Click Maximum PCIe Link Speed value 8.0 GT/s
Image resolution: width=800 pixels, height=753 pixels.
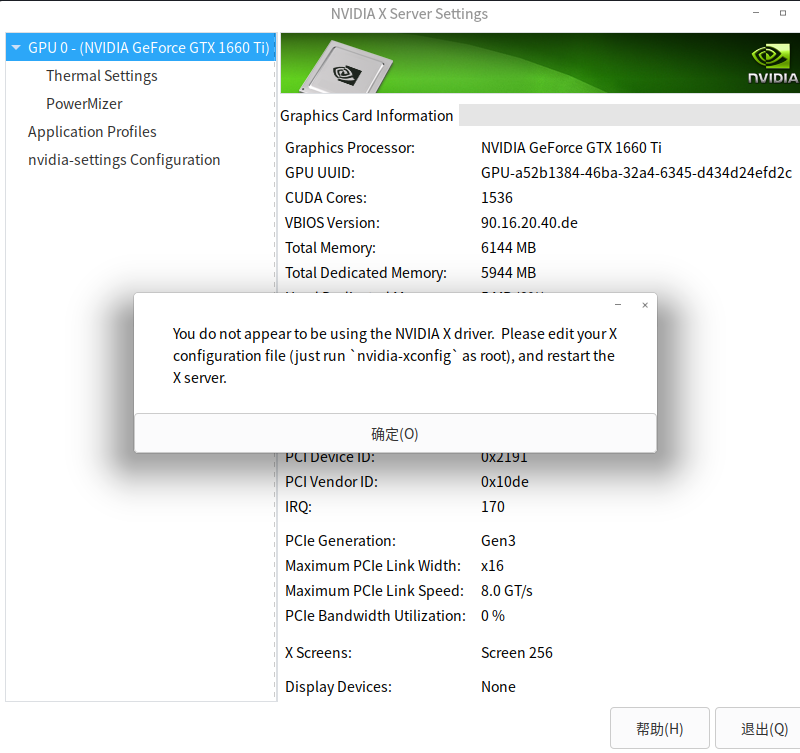(507, 591)
